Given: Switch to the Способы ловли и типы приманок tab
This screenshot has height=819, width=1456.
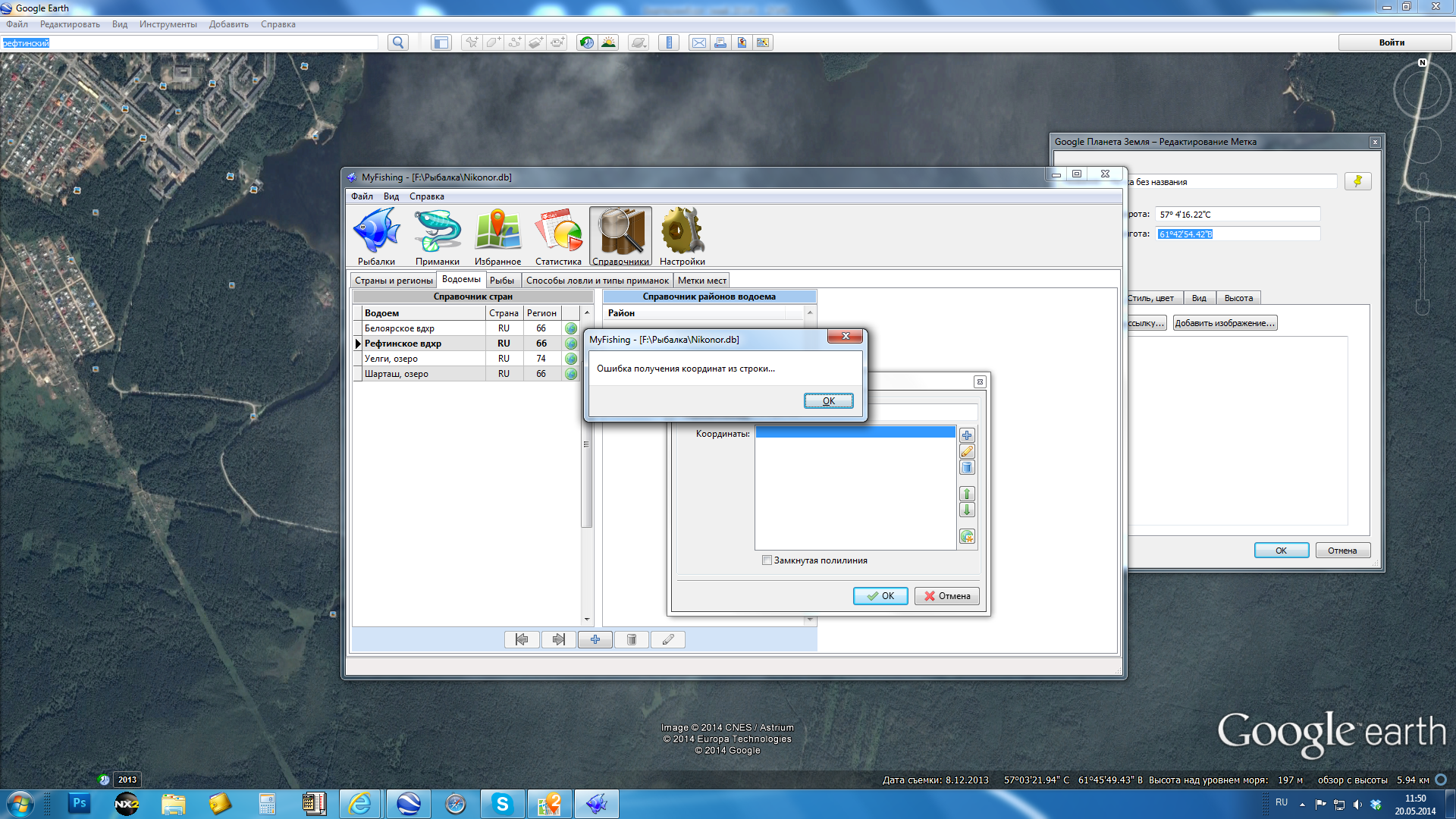Looking at the screenshot, I should [x=598, y=281].
